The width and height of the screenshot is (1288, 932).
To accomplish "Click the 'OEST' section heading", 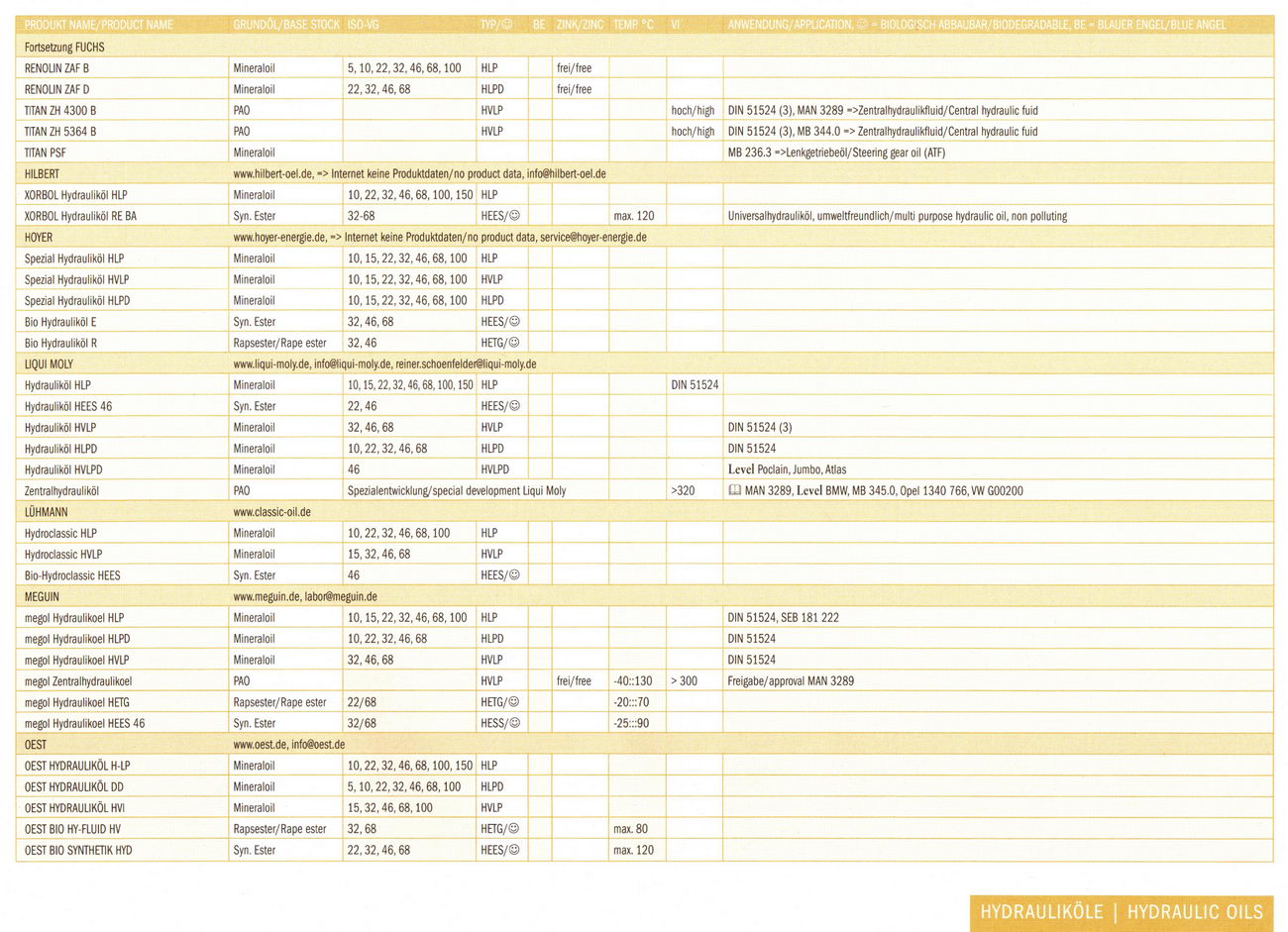I will [35, 745].
